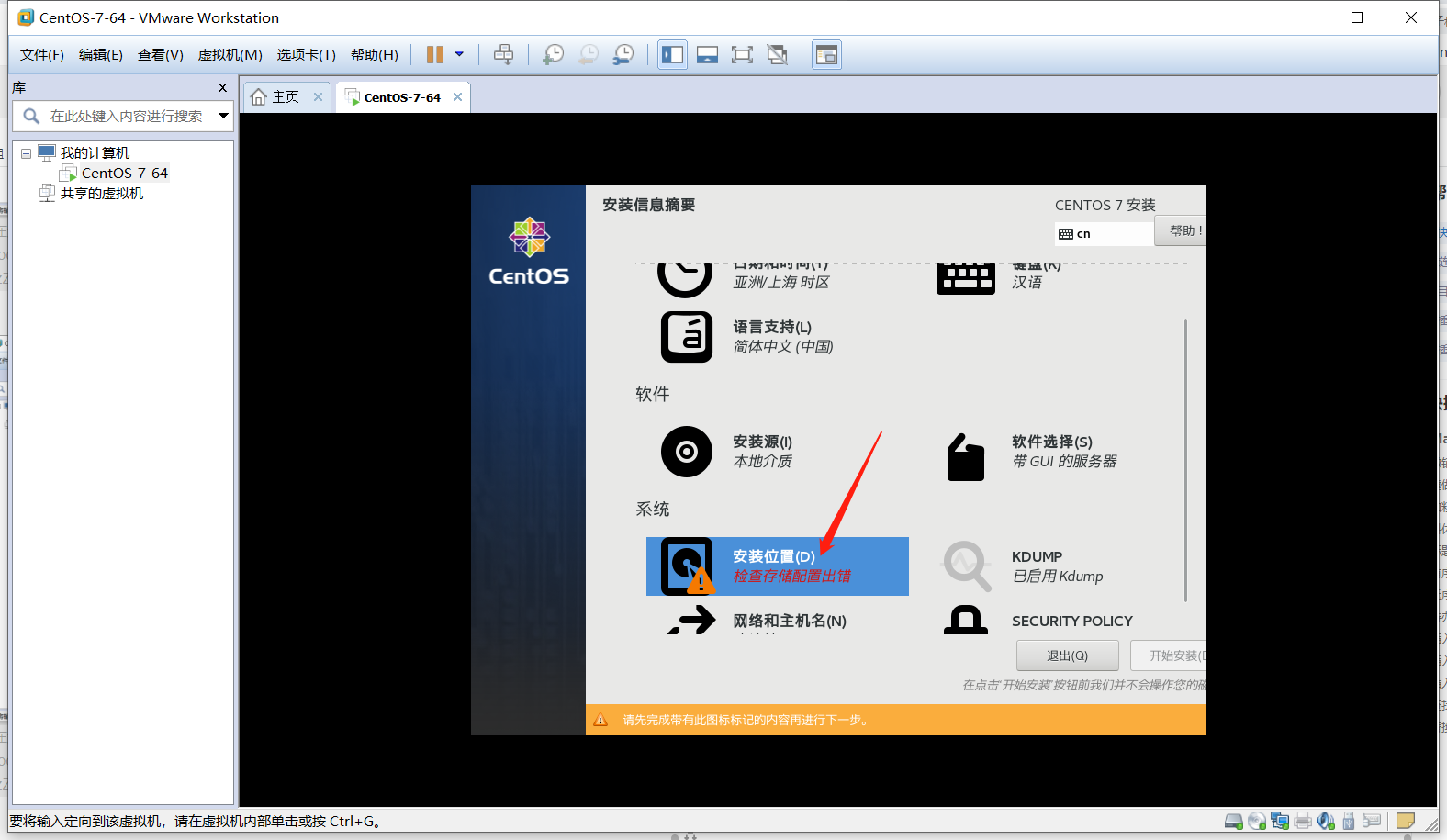Pause the virtual machine with the toolbar button
Image resolution: width=1447 pixels, height=840 pixels.
[x=435, y=55]
